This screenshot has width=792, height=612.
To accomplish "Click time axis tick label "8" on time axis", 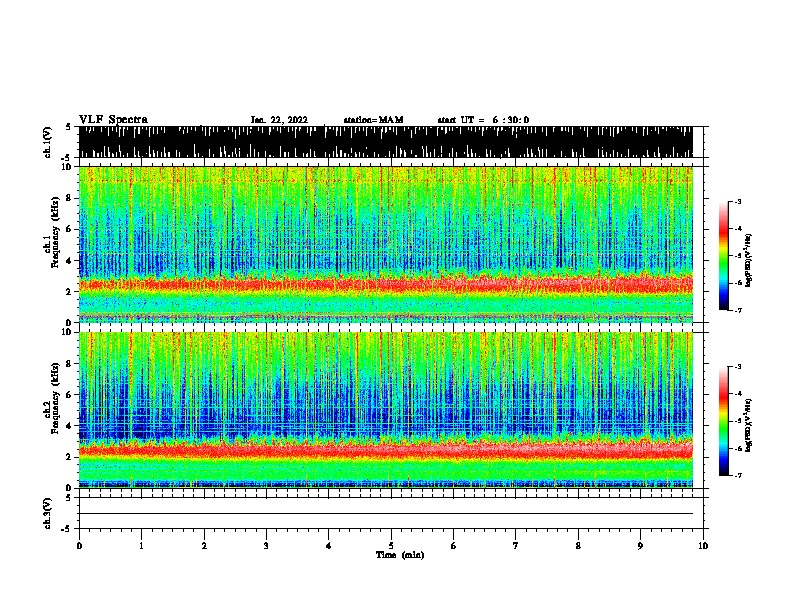I will click(x=578, y=546).
